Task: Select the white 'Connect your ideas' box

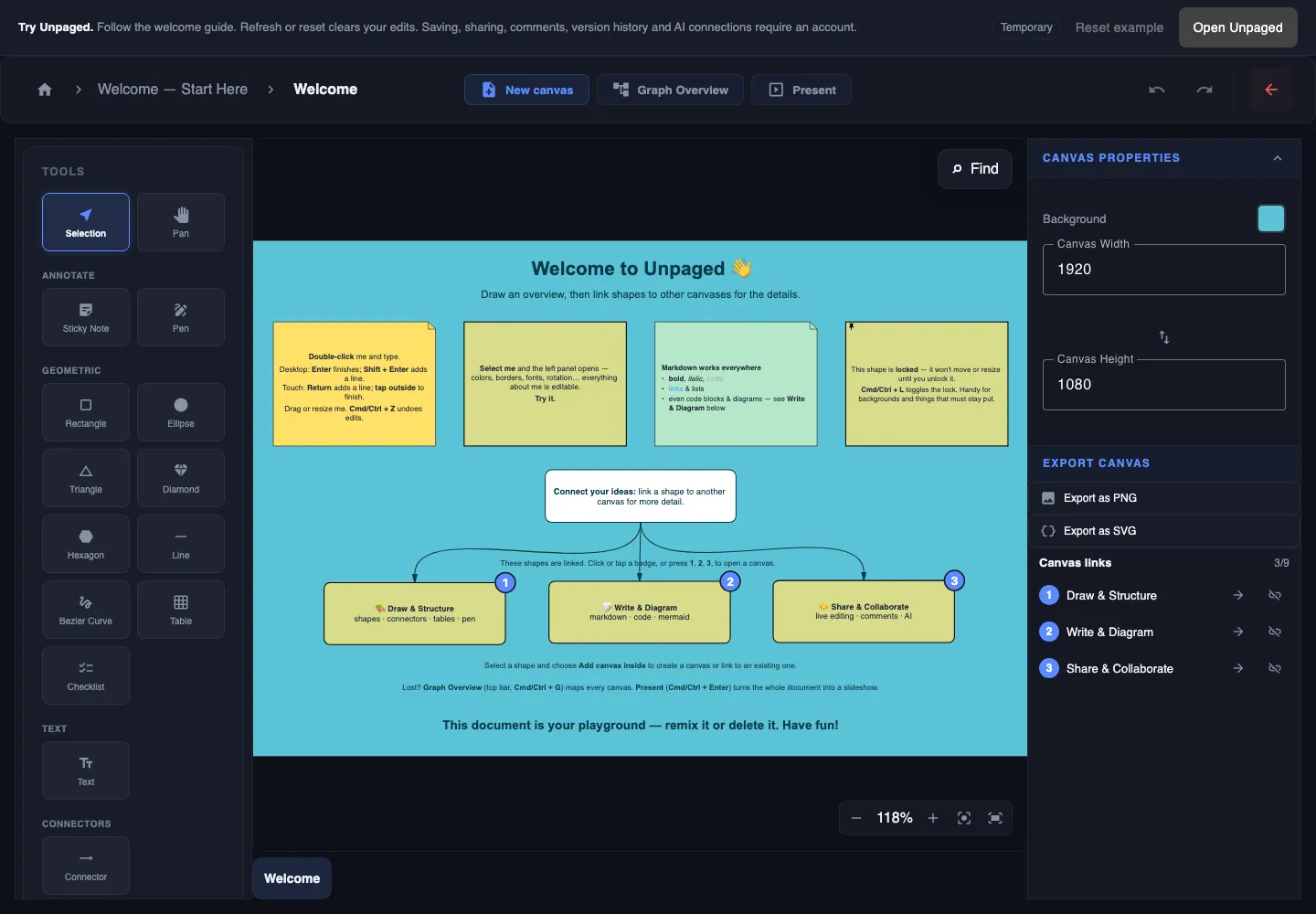Action: tap(641, 496)
